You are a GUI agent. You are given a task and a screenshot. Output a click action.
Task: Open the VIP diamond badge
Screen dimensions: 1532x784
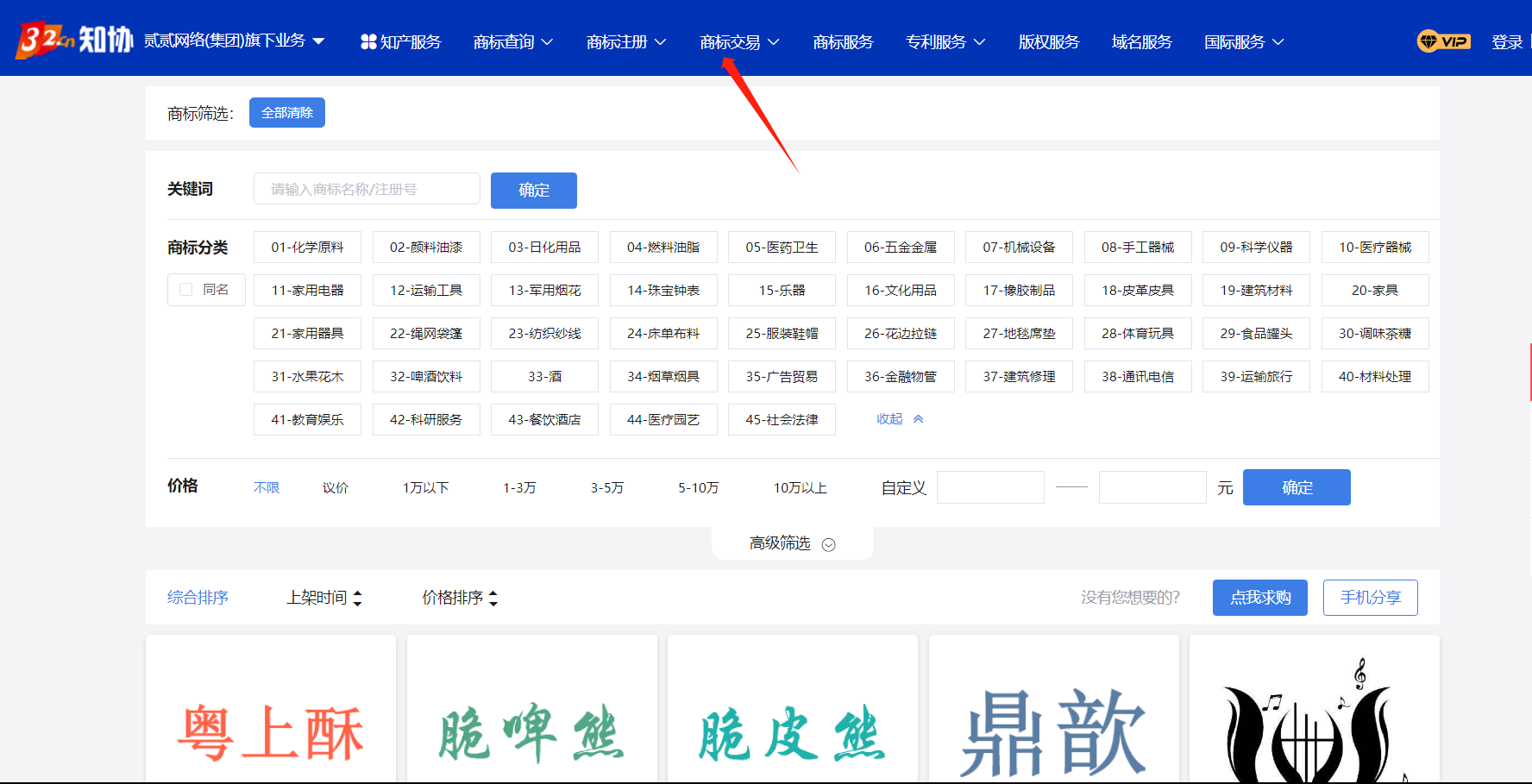click(1443, 41)
